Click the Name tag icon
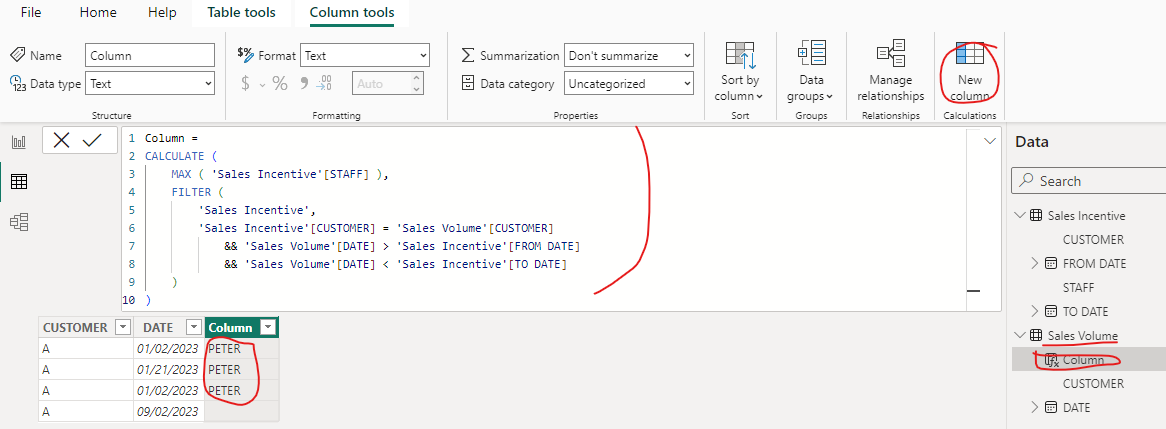 coord(19,55)
